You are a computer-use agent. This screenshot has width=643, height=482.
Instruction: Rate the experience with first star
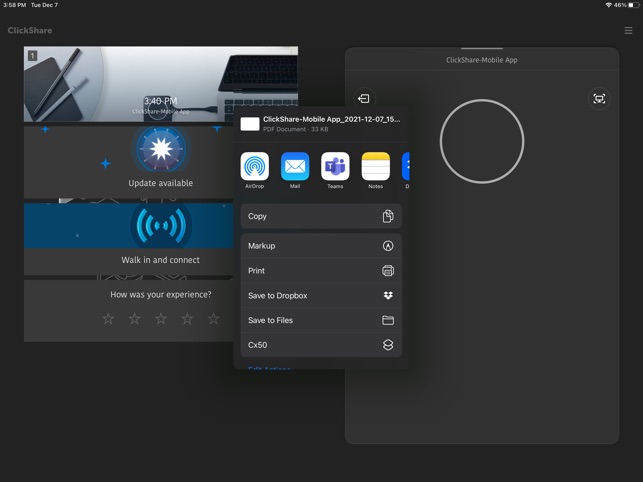(x=108, y=318)
